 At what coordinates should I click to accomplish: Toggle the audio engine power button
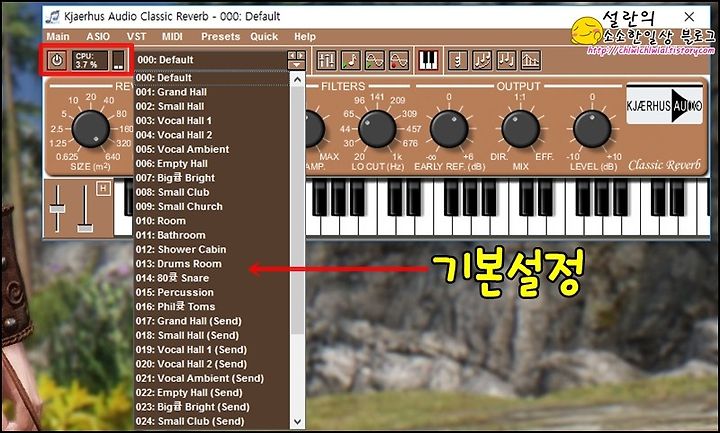[x=57, y=60]
